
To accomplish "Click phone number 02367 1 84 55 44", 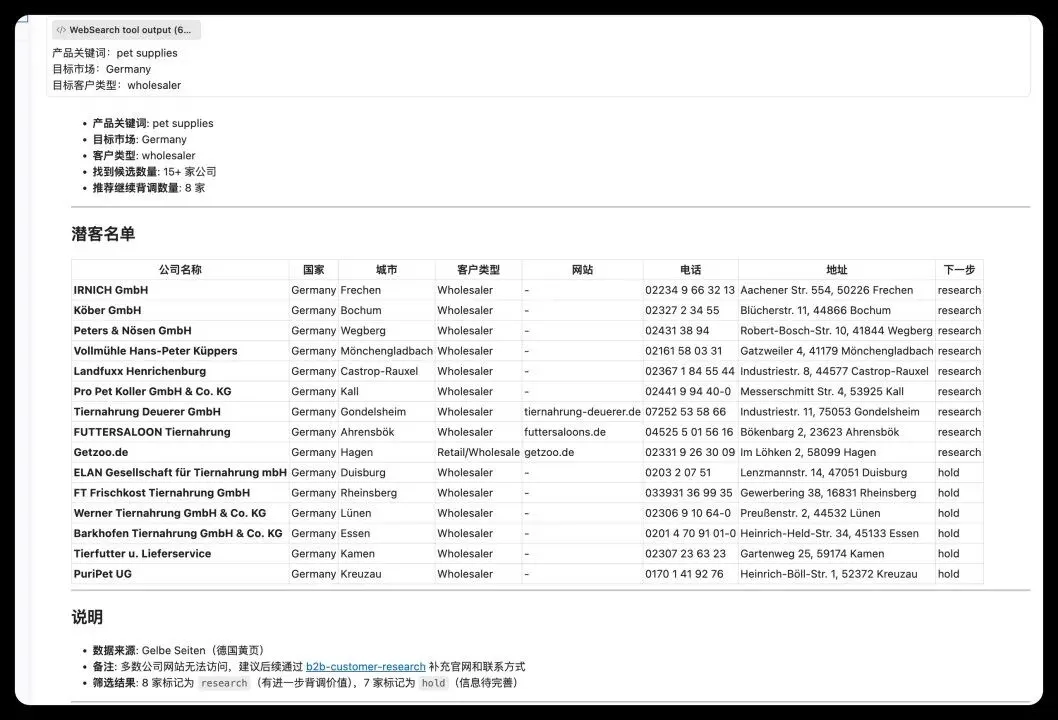I will (690, 371).
